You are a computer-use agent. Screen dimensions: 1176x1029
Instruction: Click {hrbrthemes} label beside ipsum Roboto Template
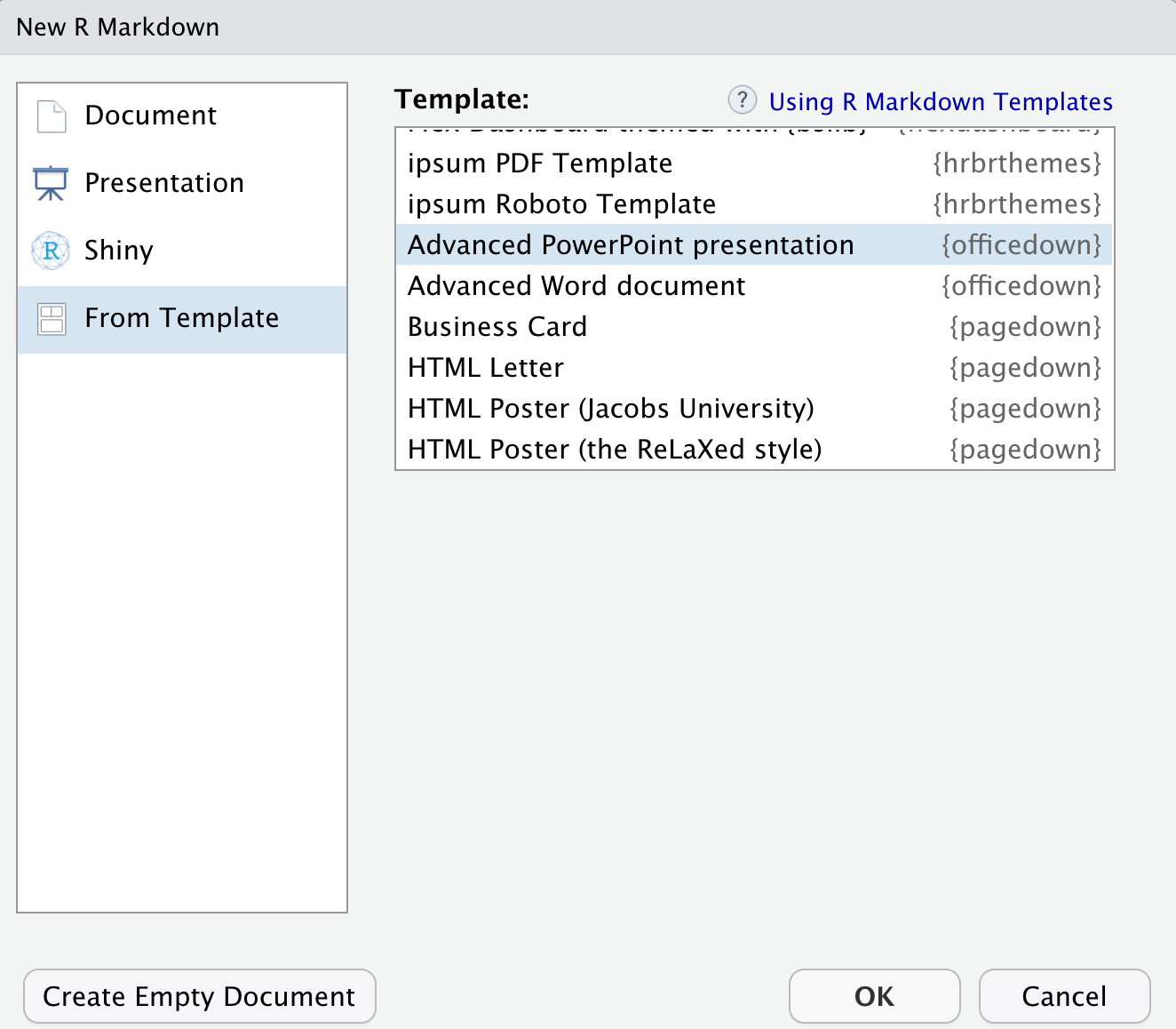point(1017,204)
